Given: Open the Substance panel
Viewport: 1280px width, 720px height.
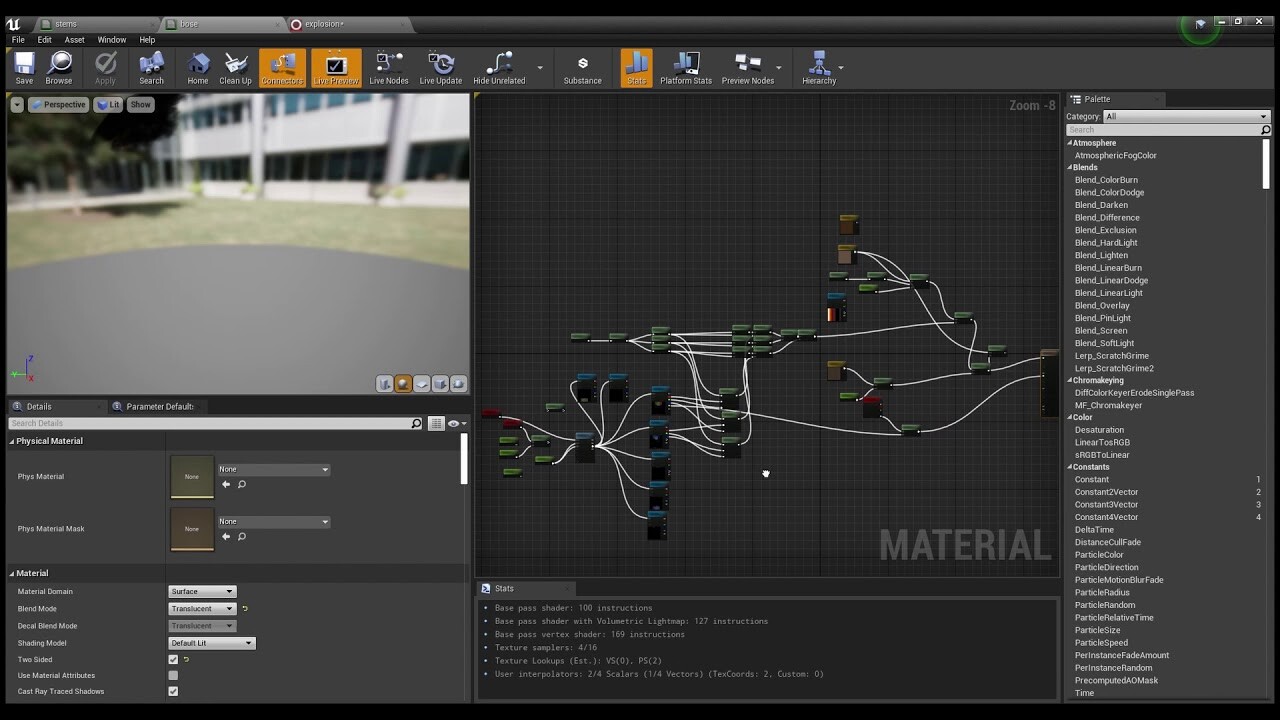Looking at the screenshot, I should click(582, 67).
